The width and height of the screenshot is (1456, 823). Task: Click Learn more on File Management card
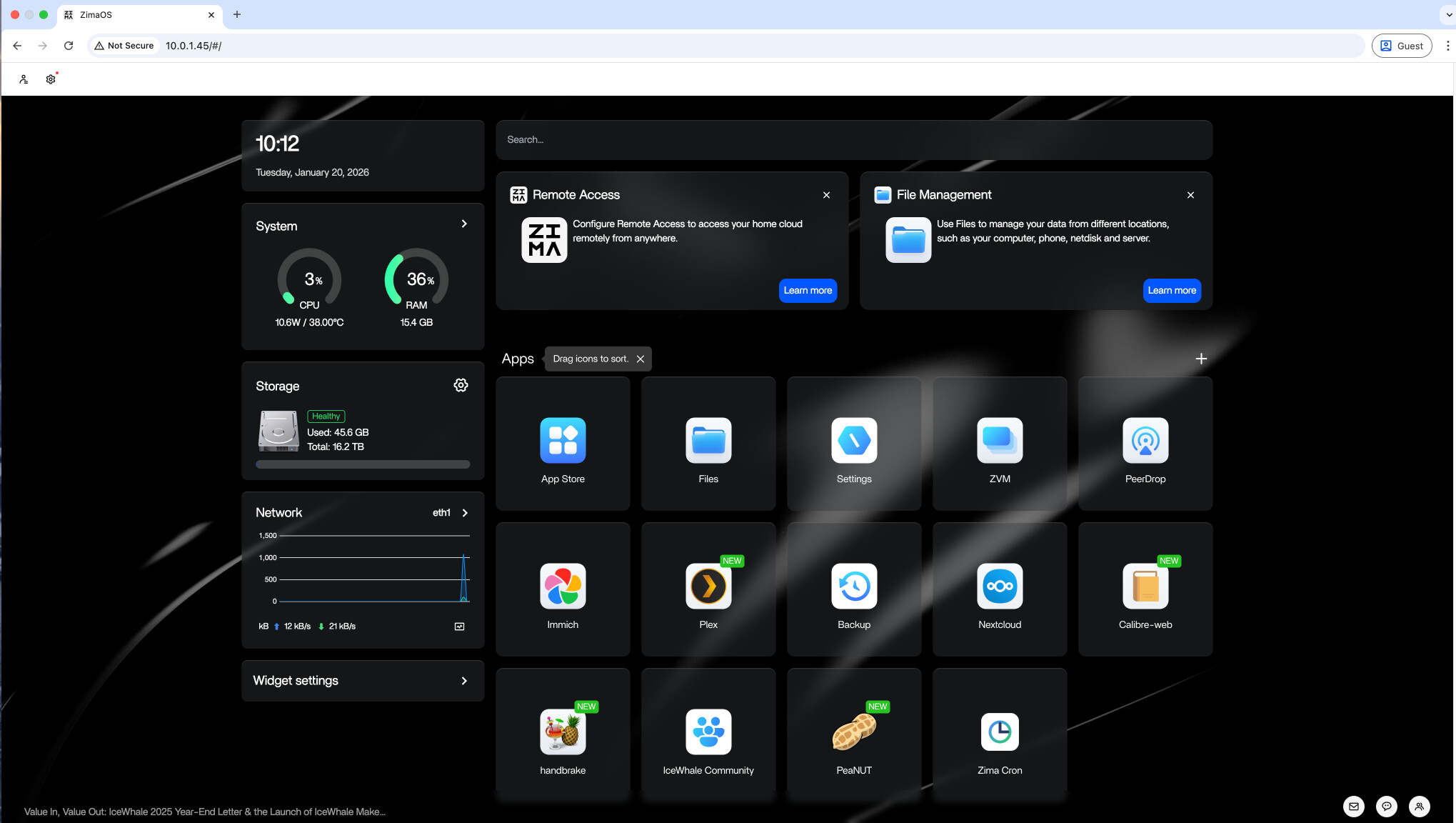[1171, 291]
